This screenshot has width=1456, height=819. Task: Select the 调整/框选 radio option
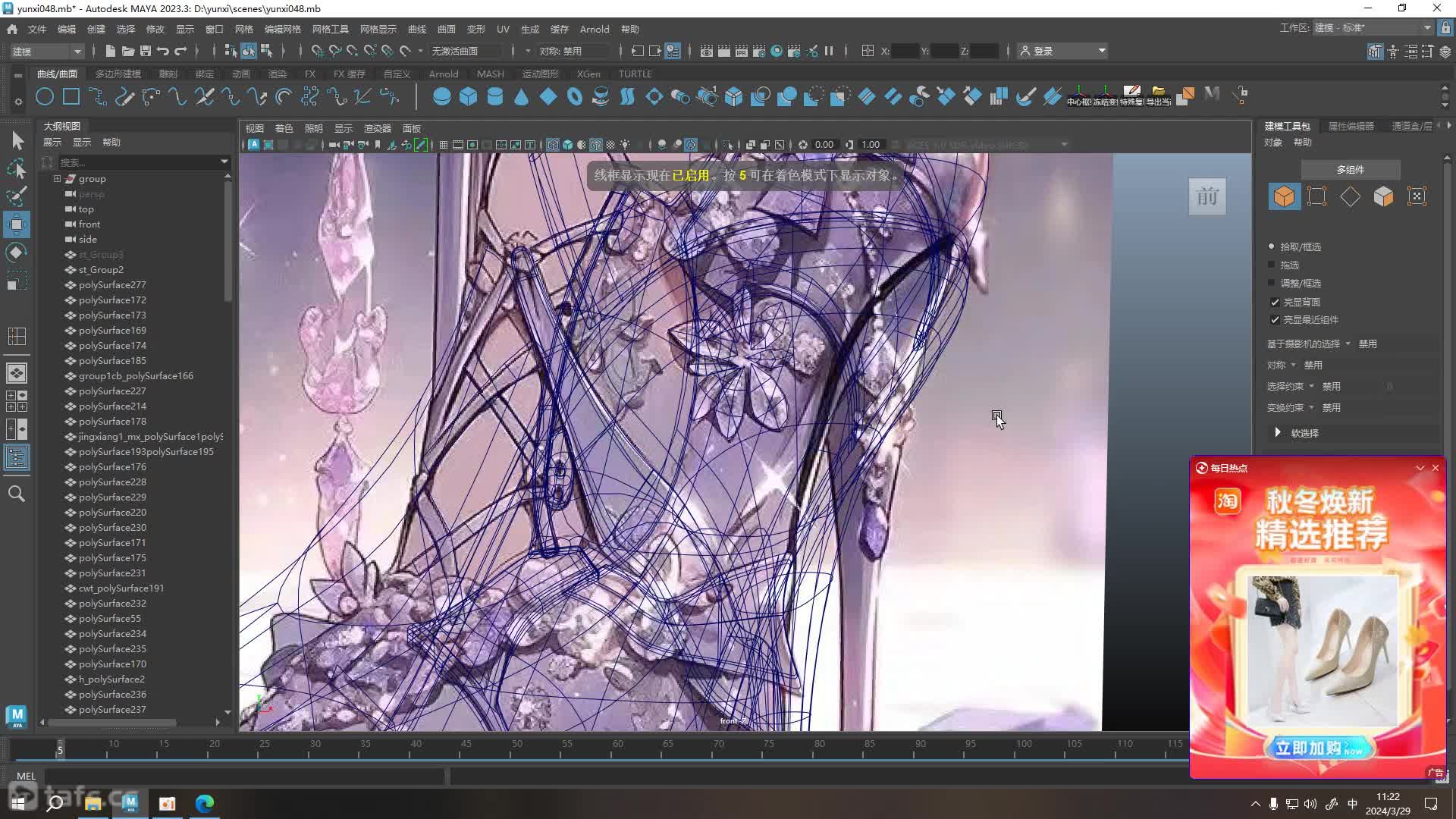[1272, 283]
